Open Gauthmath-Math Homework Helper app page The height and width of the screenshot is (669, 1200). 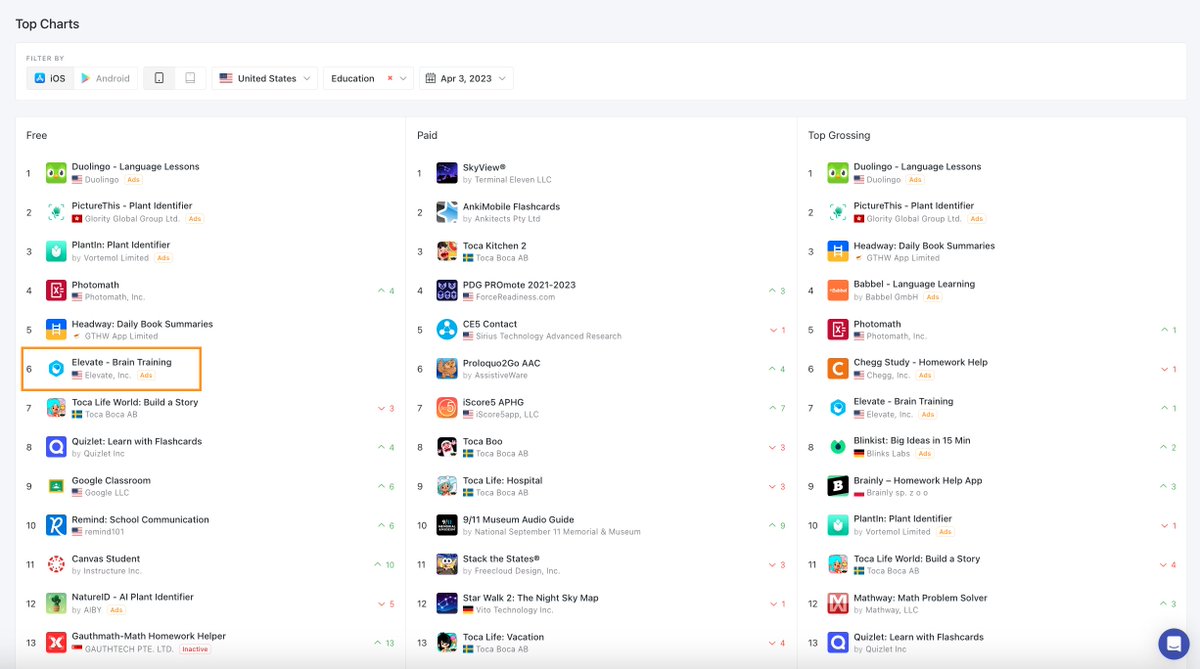click(x=149, y=636)
